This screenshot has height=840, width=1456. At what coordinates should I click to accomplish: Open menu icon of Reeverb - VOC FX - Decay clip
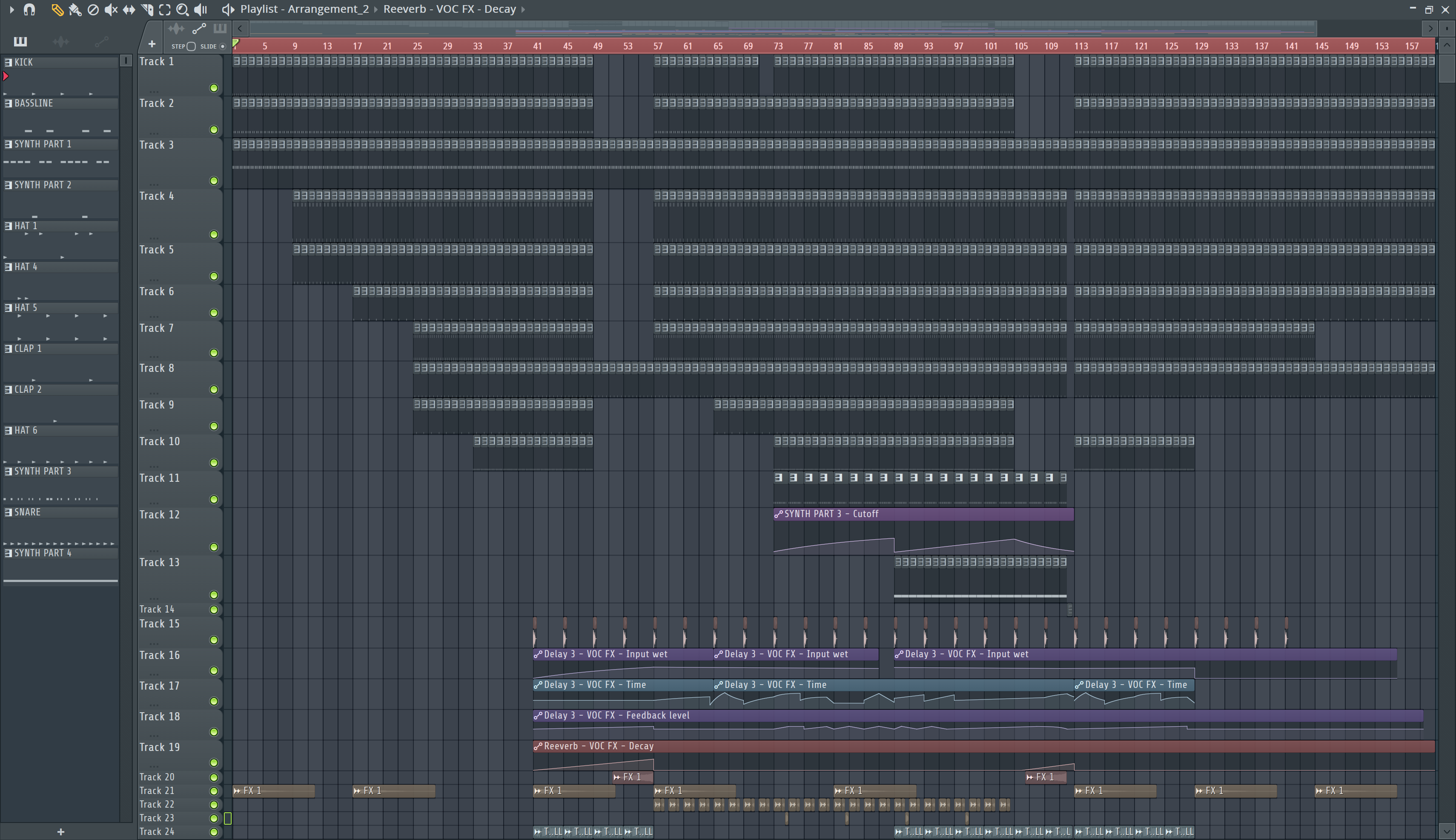click(x=538, y=747)
